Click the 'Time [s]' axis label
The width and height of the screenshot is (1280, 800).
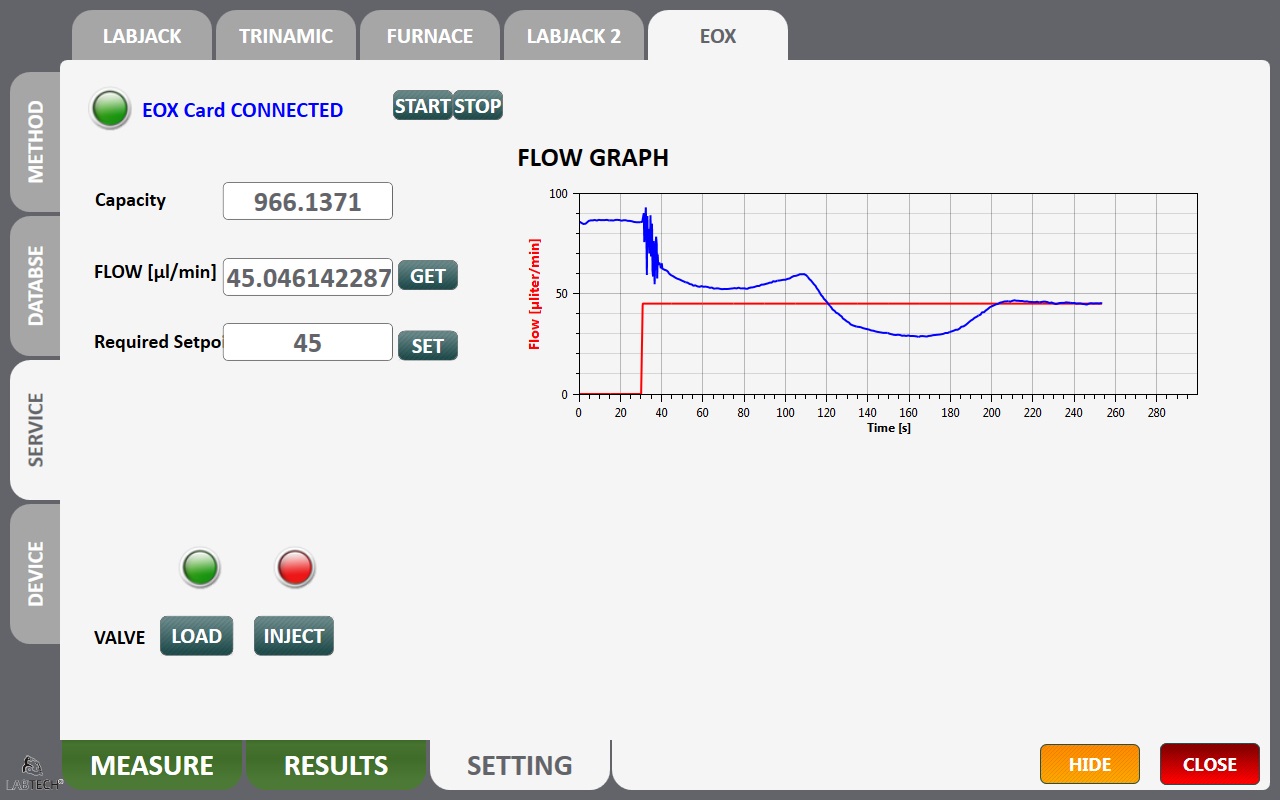point(888,427)
